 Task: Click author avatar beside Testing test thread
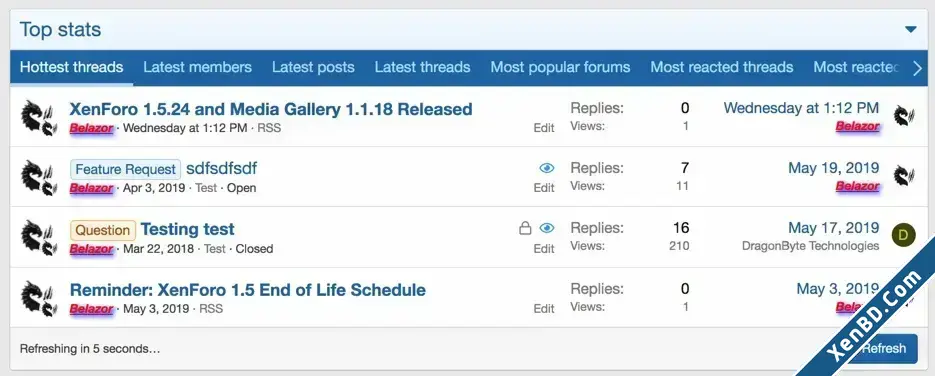coord(39,237)
